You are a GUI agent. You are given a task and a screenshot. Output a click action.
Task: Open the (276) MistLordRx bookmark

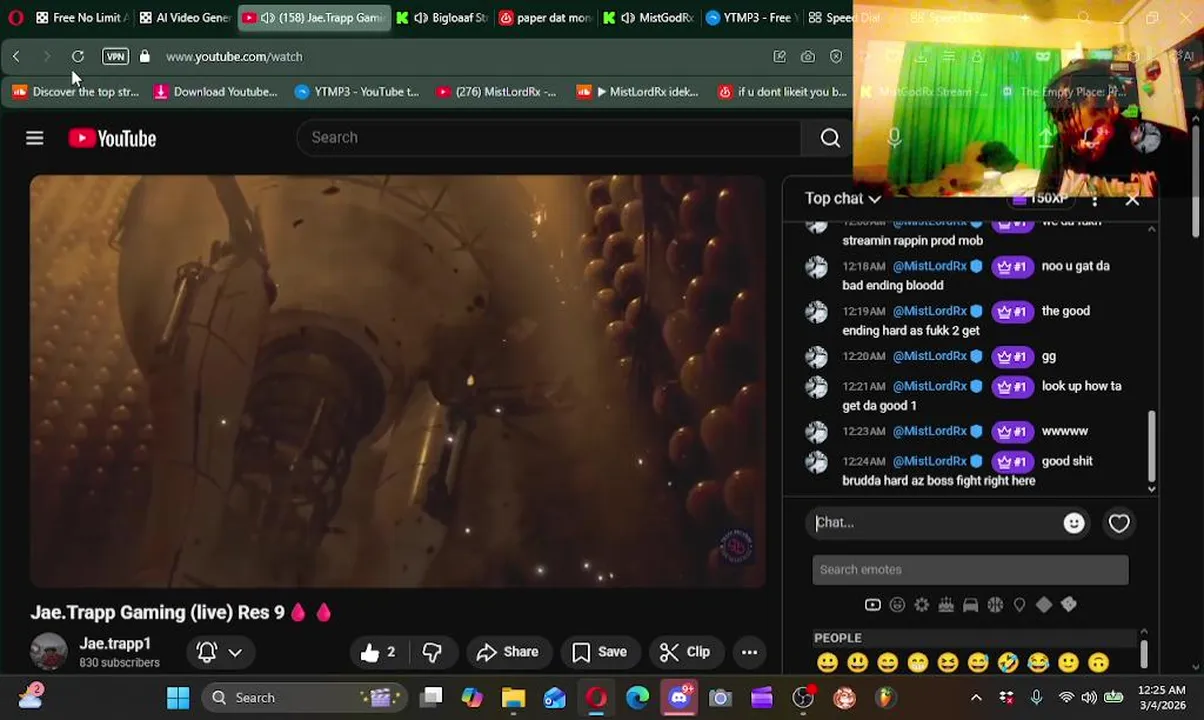click(496, 92)
